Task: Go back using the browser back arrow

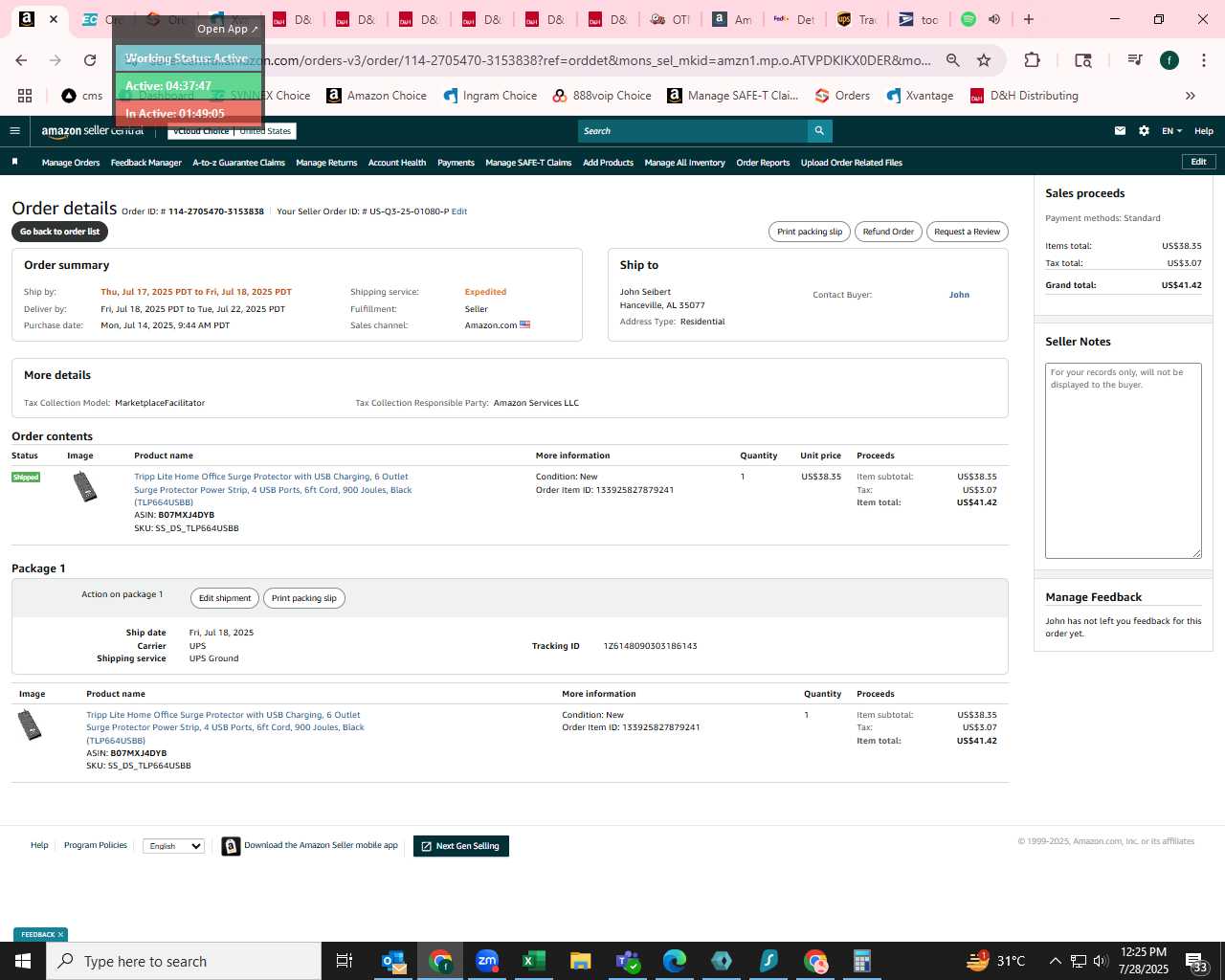Action: pyautogui.click(x=21, y=60)
